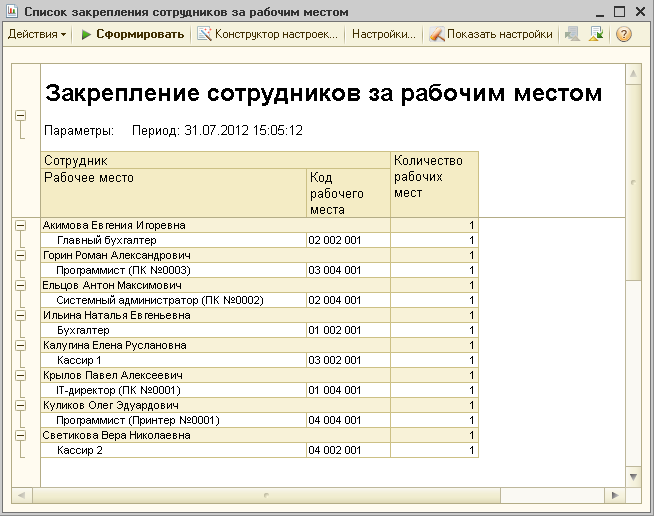The height and width of the screenshot is (516, 654).
Task: Open Конструктор настроек wizard icon
Action: (x=204, y=34)
